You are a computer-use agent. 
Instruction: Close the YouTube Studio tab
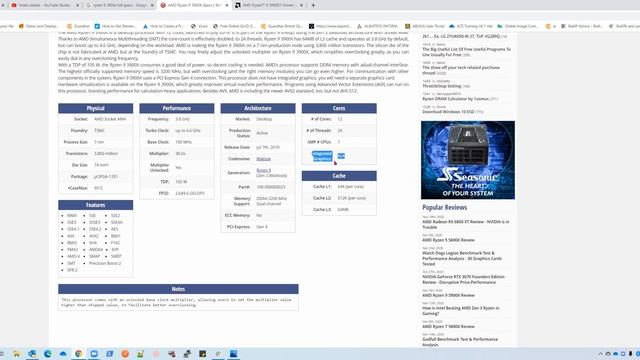[x=78, y=5]
